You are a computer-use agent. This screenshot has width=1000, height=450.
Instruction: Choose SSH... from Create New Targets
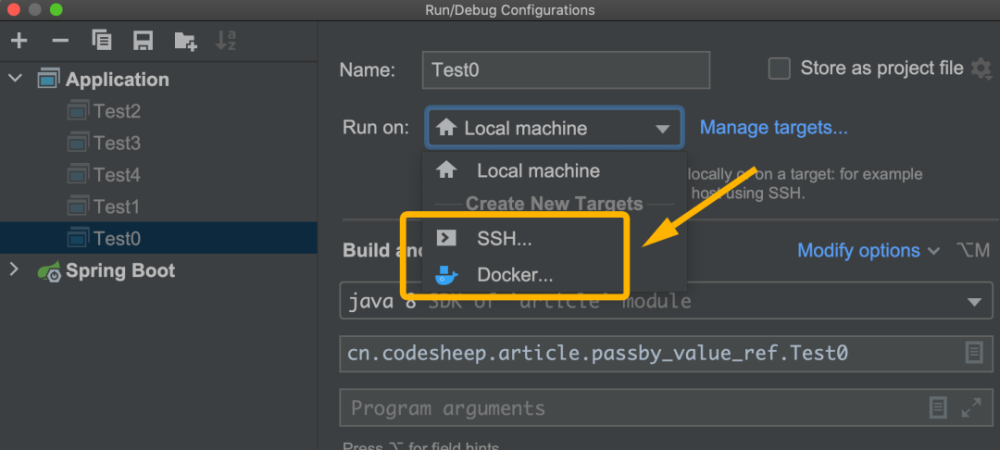[504, 239]
